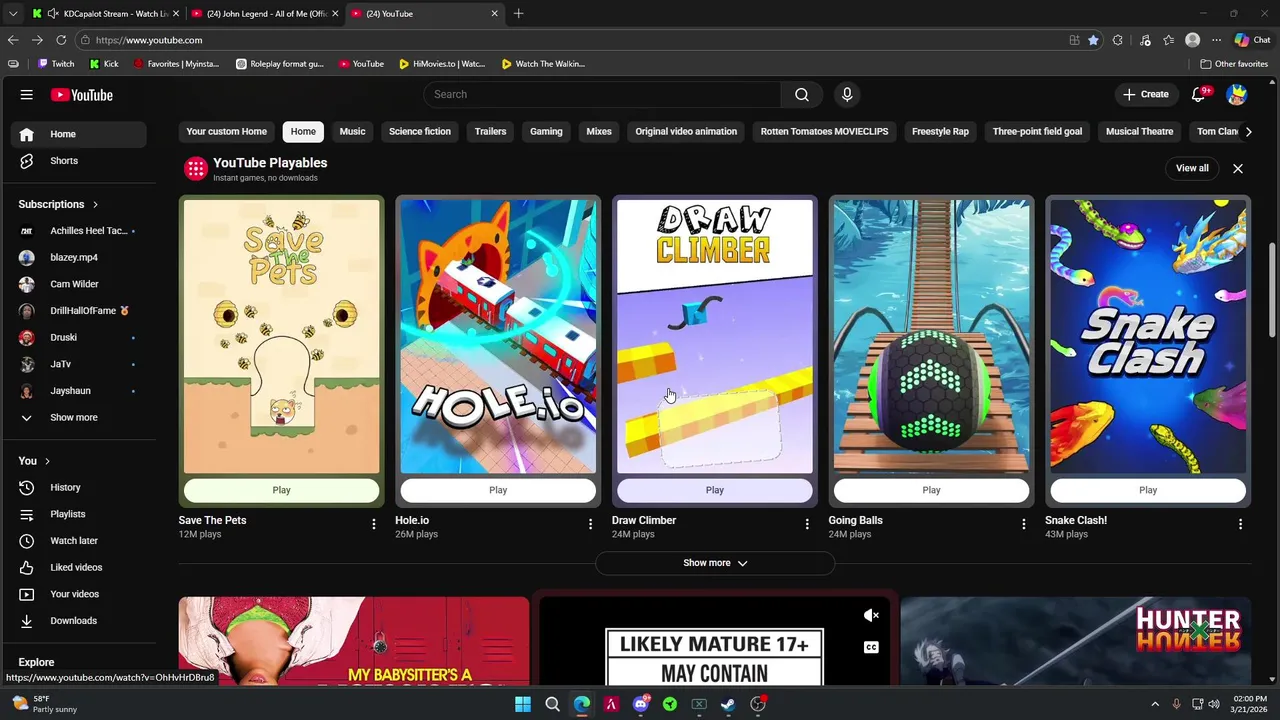The height and width of the screenshot is (720, 1280).
Task: Click the YouTube search field
Action: point(602,94)
